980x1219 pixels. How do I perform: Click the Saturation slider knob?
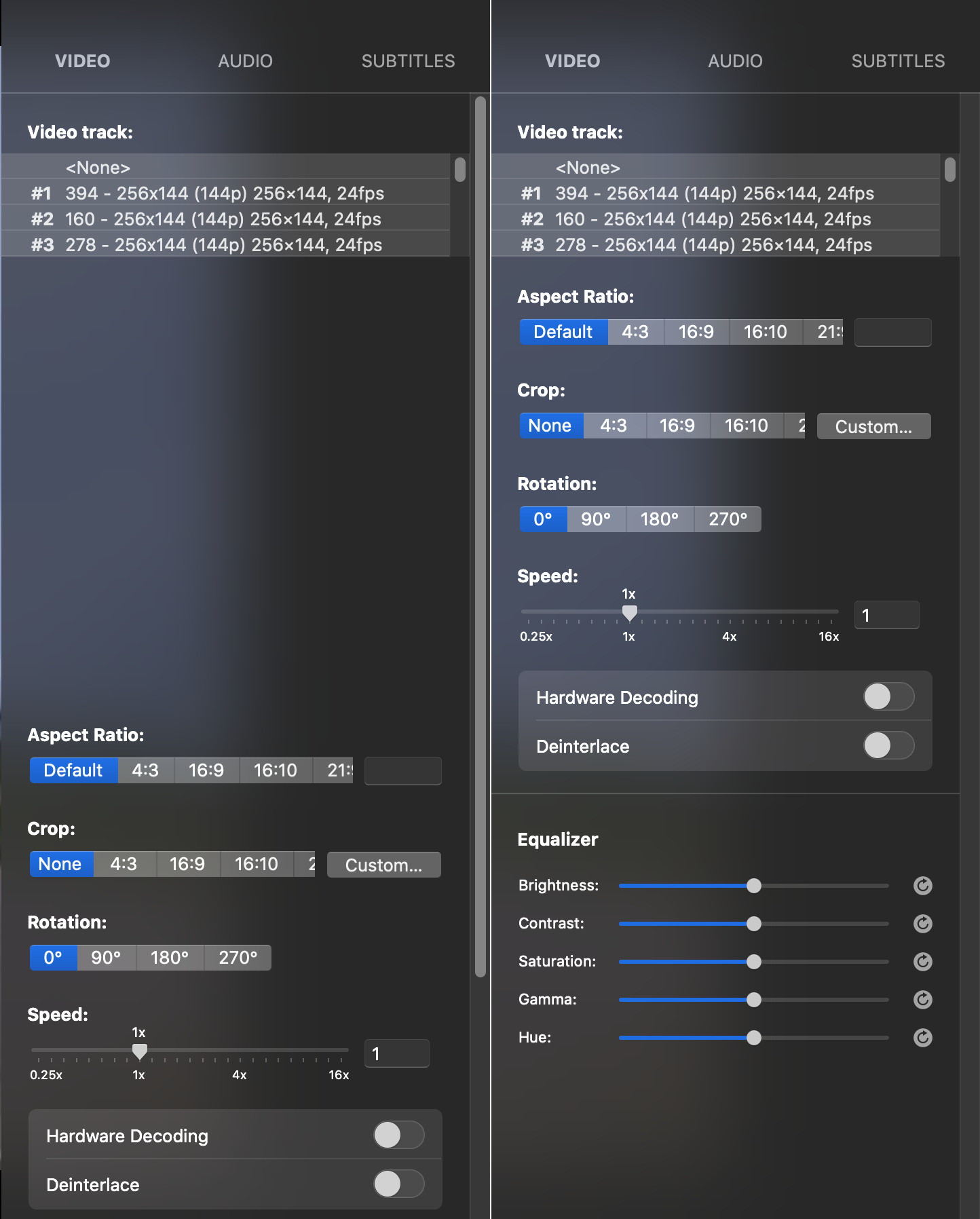tap(754, 962)
